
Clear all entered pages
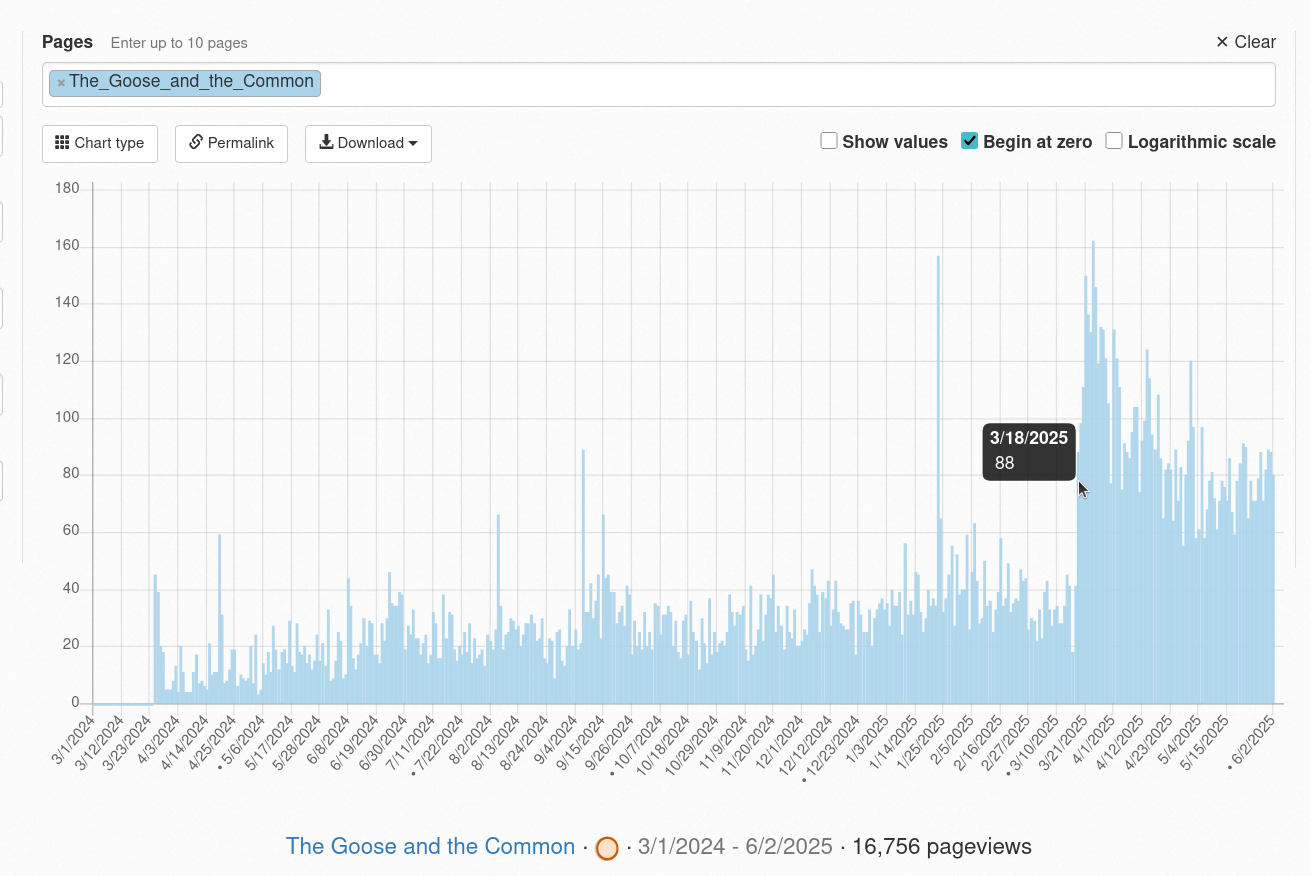pos(1245,42)
